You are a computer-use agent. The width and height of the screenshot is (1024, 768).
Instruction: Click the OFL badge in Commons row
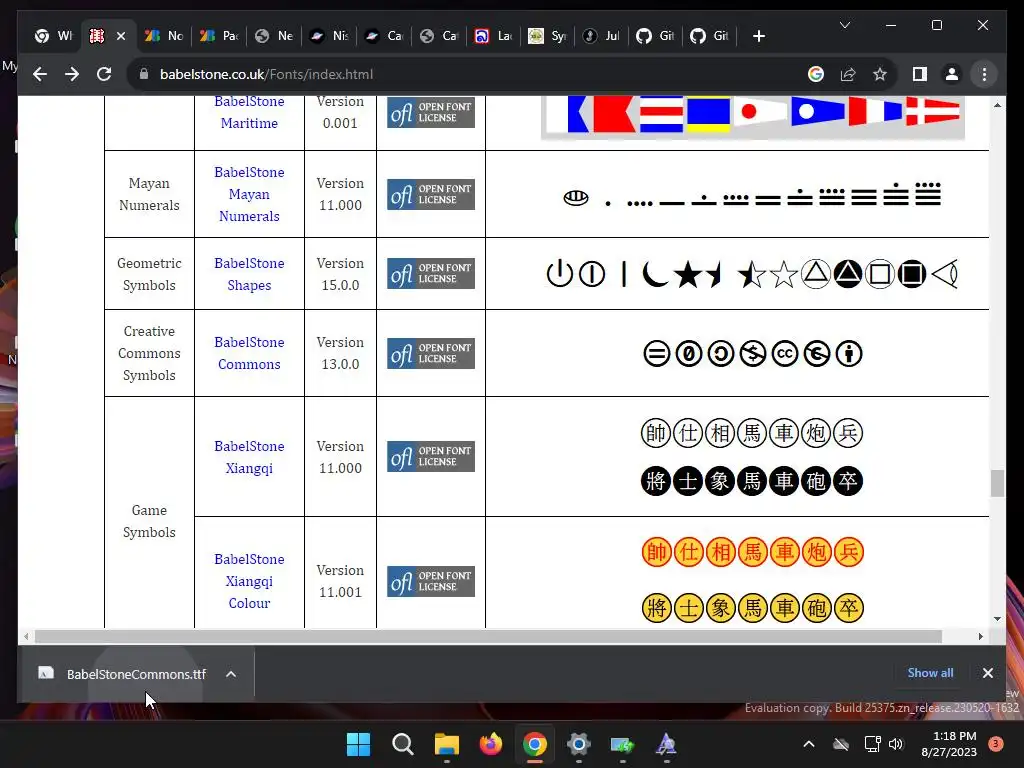pos(430,353)
